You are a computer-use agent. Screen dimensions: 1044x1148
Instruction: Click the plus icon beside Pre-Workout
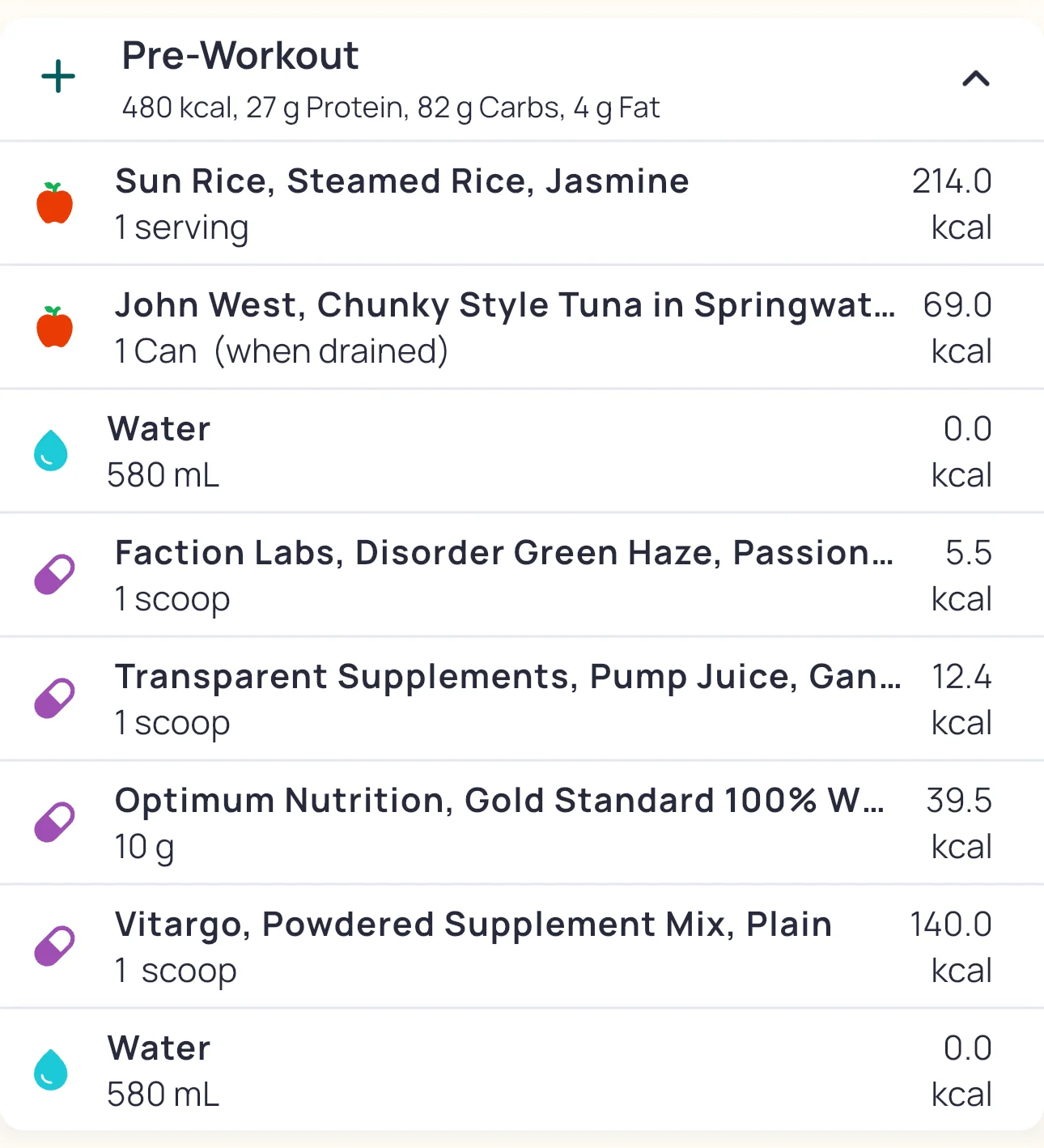(58, 77)
